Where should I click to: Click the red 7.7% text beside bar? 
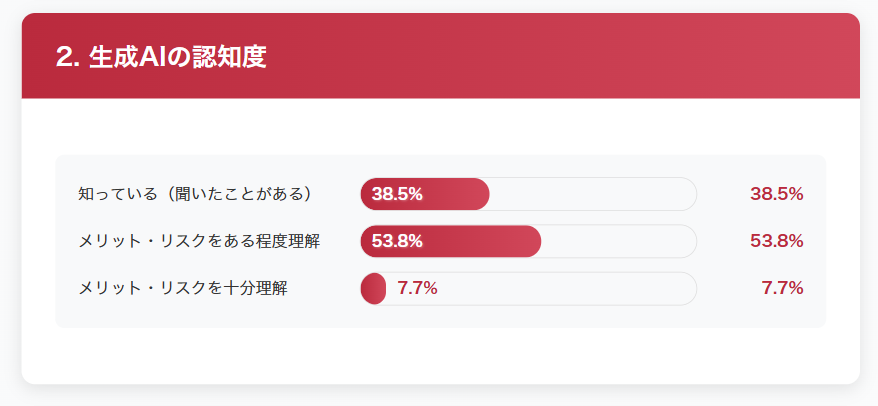[x=417, y=288]
